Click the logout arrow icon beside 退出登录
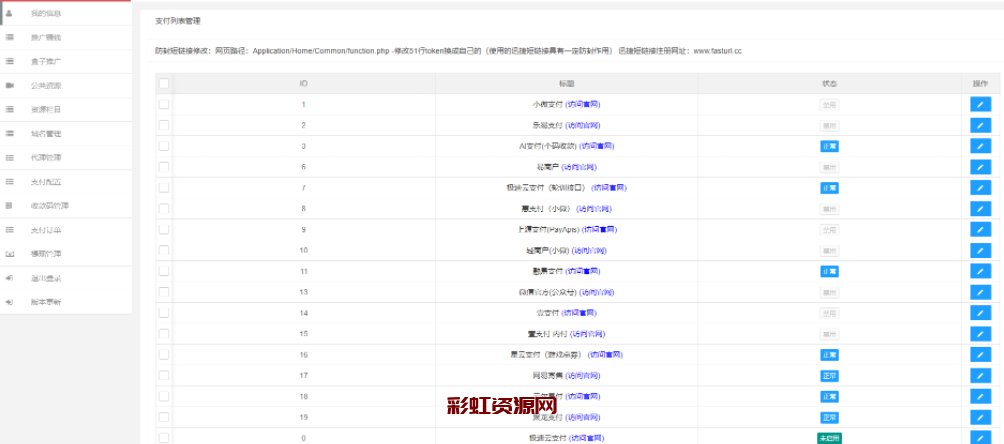The width and height of the screenshot is (1004, 444). pyautogui.click(x=9, y=278)
